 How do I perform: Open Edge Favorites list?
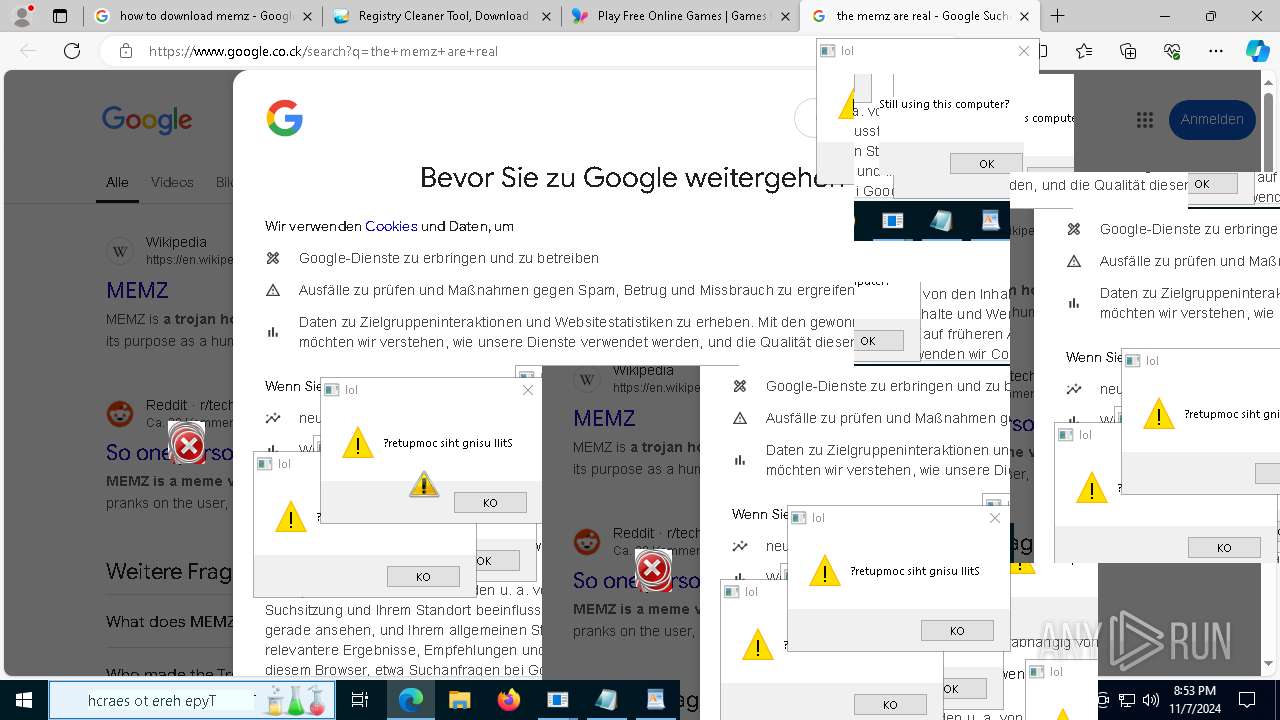pyautogui.click(x=1084, y=51)
